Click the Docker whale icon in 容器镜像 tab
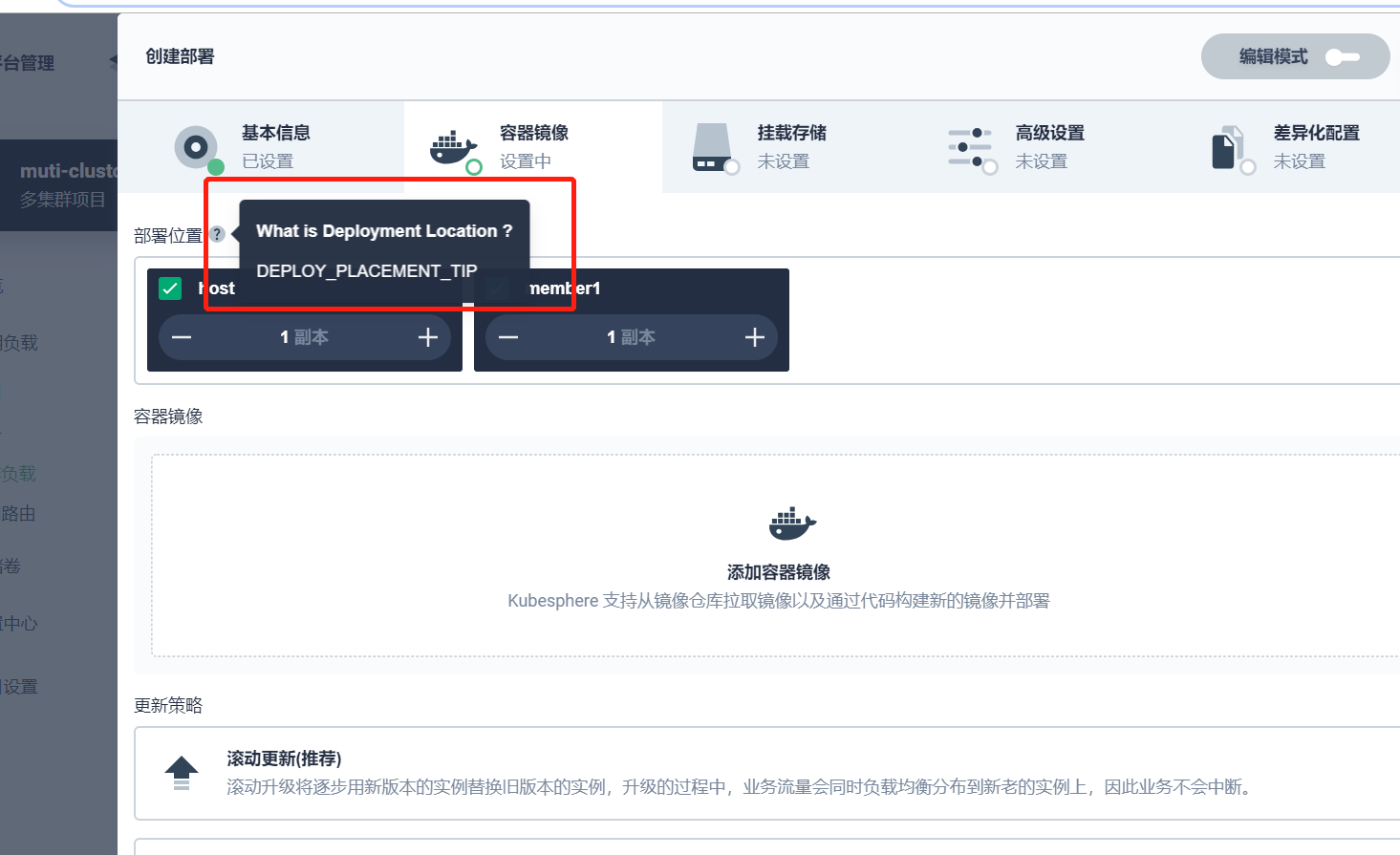 (x=454, y=147)
